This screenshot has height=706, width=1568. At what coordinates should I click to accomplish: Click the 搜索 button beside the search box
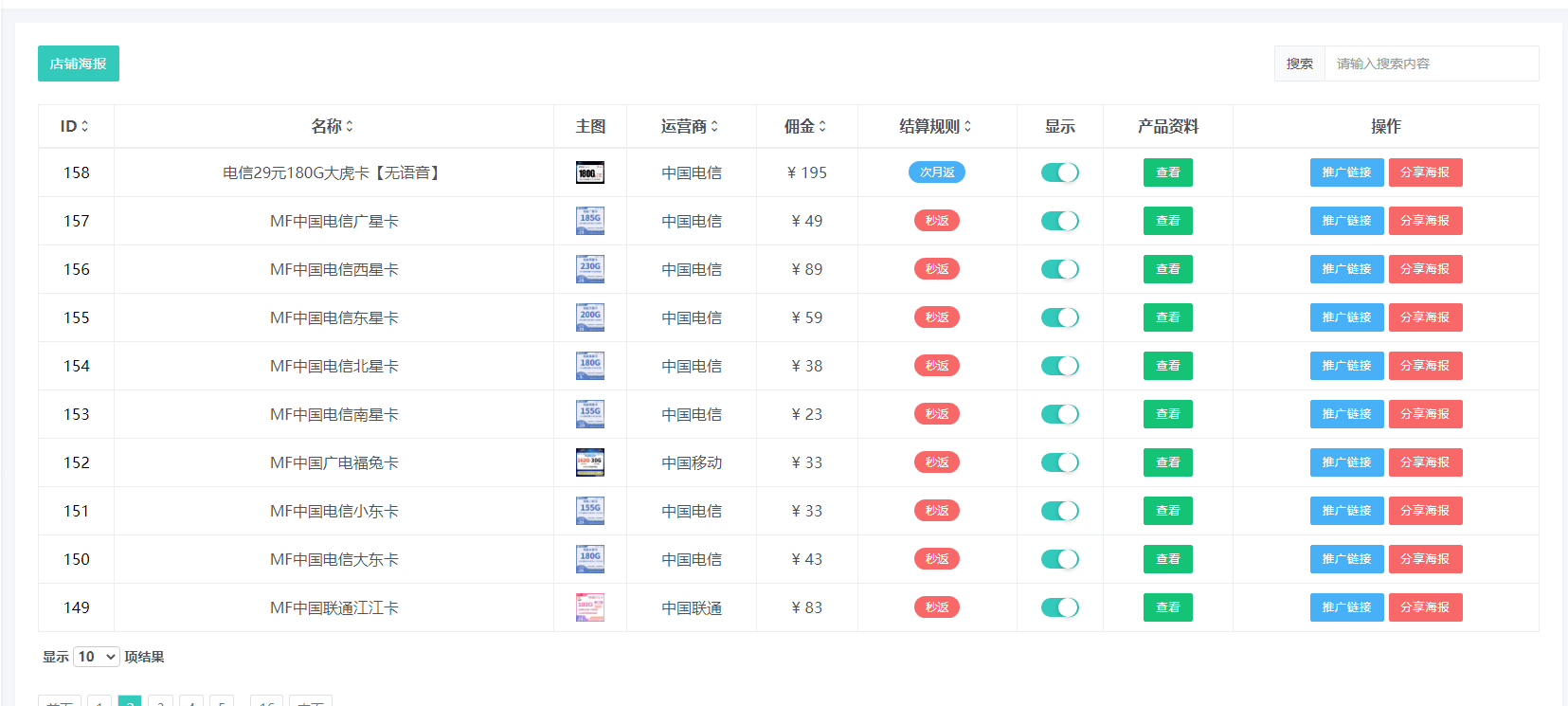point(1300,63)
